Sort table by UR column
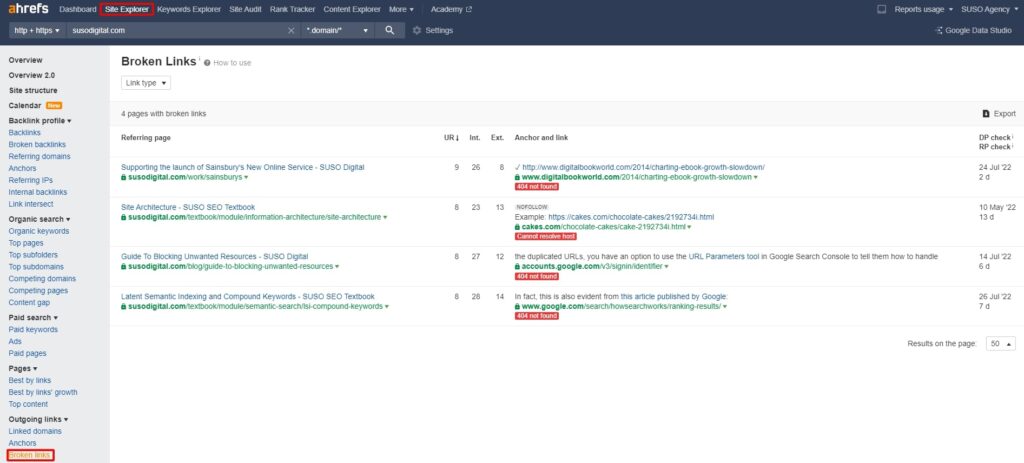 [x=451, y=138]
